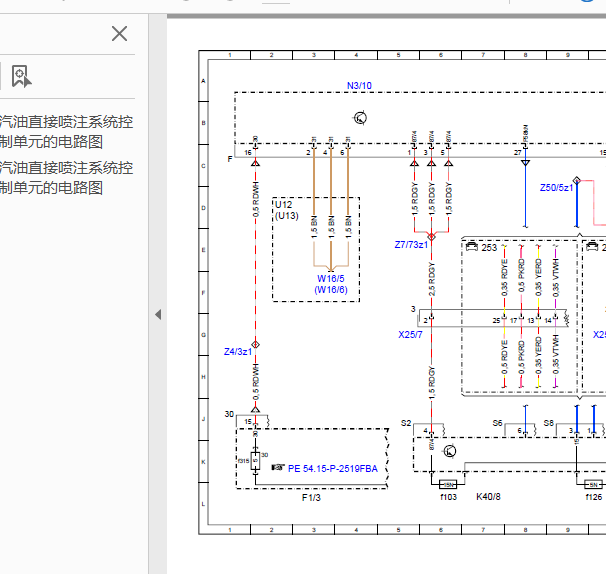Click the f126 fuse label

click(x=594, y=497)
